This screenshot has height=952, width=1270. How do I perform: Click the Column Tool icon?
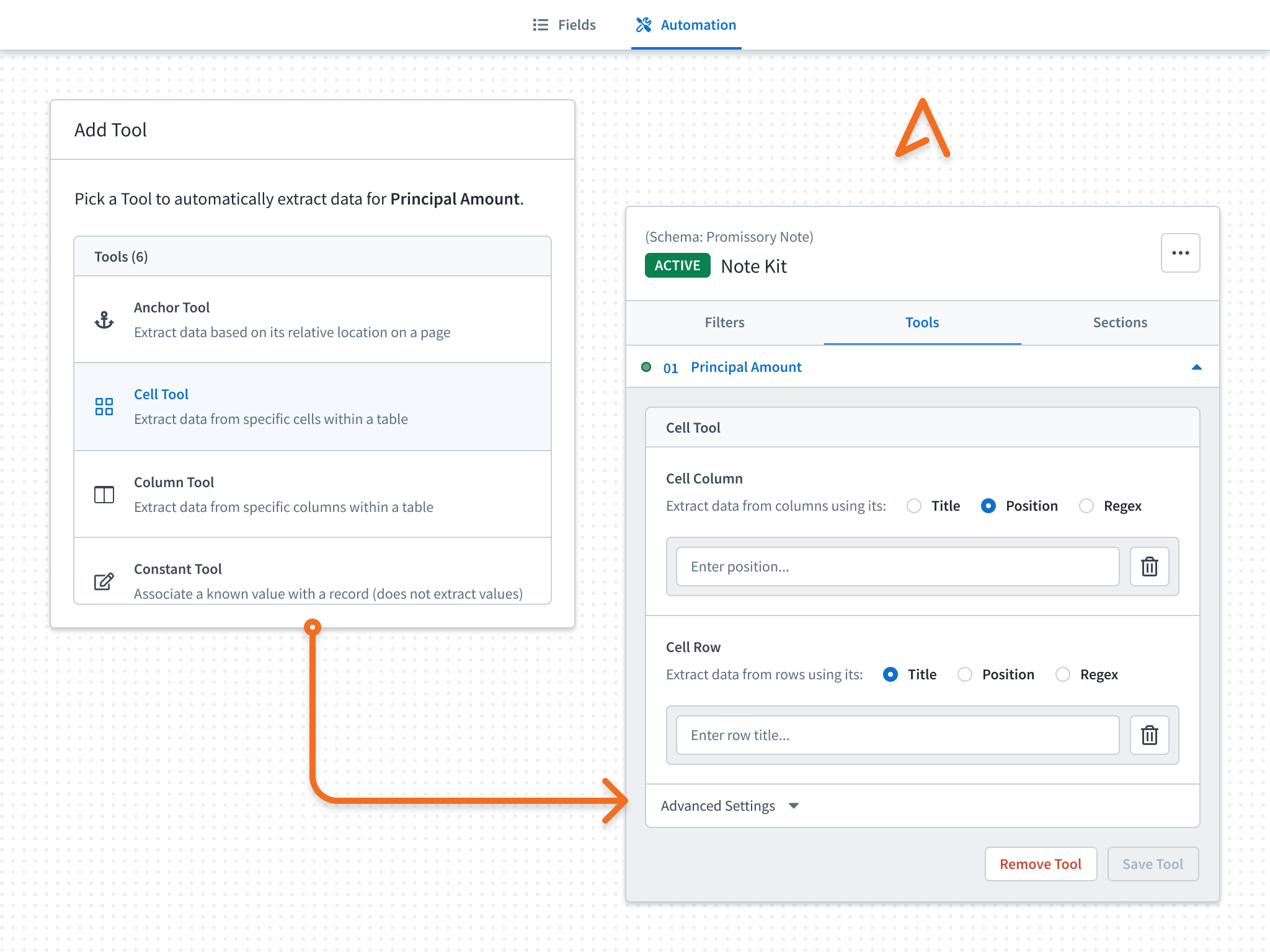pyautogui.click(x=104, y=495)
